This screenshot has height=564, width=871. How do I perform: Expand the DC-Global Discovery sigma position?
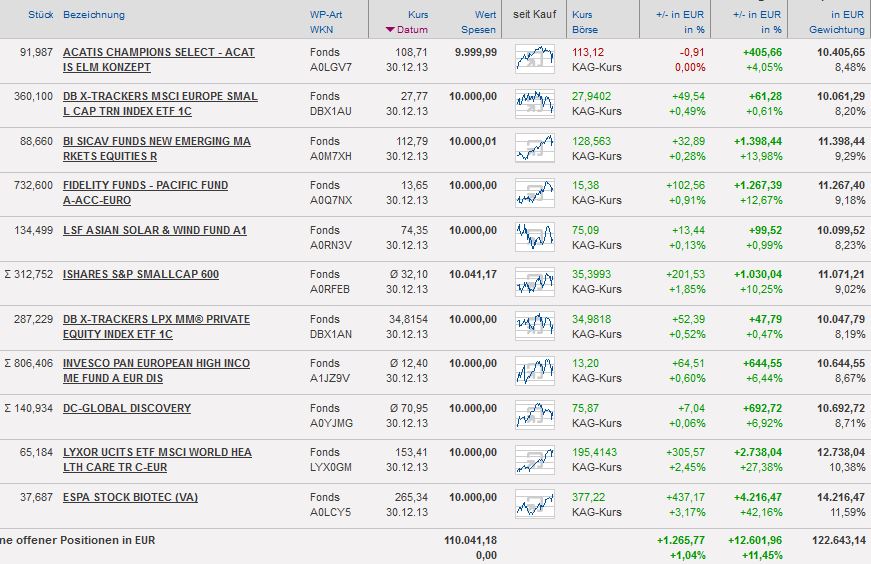tap(8, 408)
